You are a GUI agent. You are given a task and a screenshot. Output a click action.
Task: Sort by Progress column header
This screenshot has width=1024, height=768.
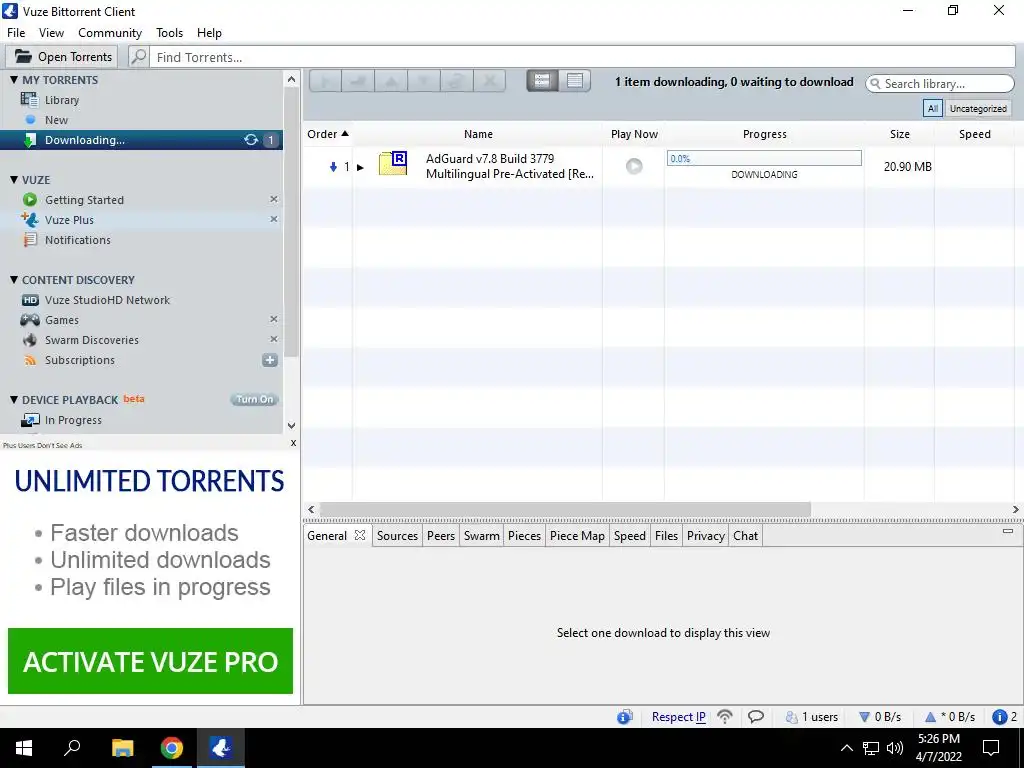[764, 134]
